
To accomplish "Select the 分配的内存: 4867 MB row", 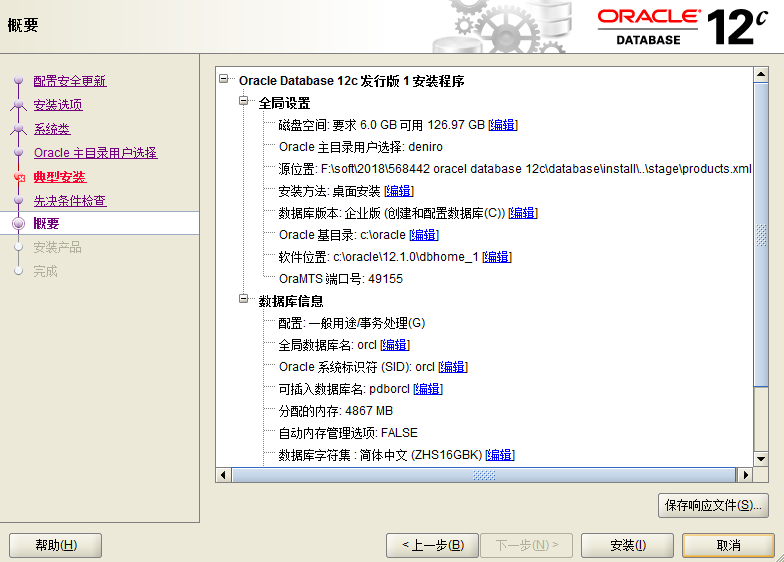I will [x=336, y=411].
